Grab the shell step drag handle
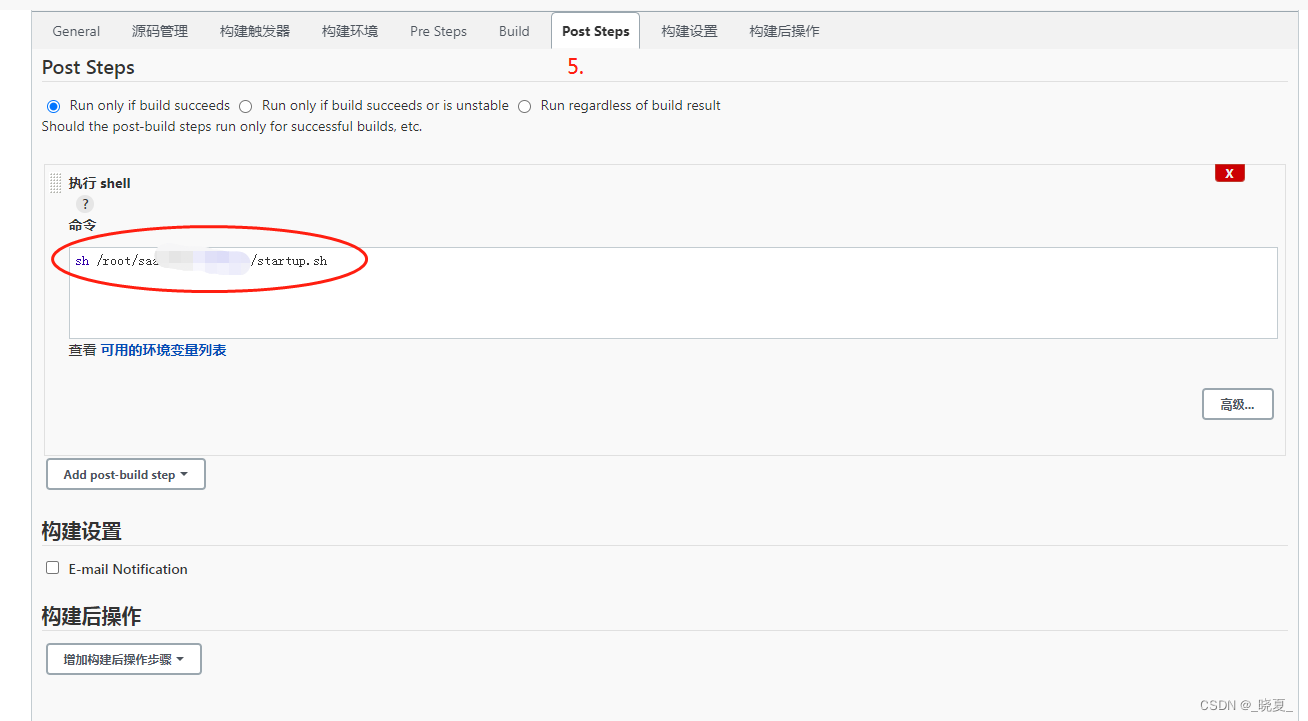This screenshot has height=721, width=1308. coord(56,183)
